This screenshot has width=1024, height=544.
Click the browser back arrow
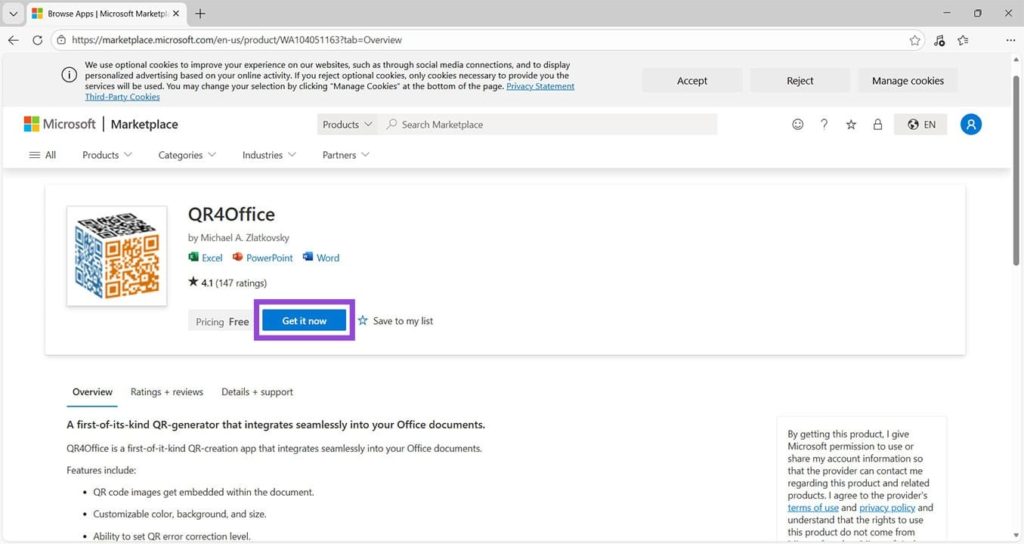[x=13, y=40]
